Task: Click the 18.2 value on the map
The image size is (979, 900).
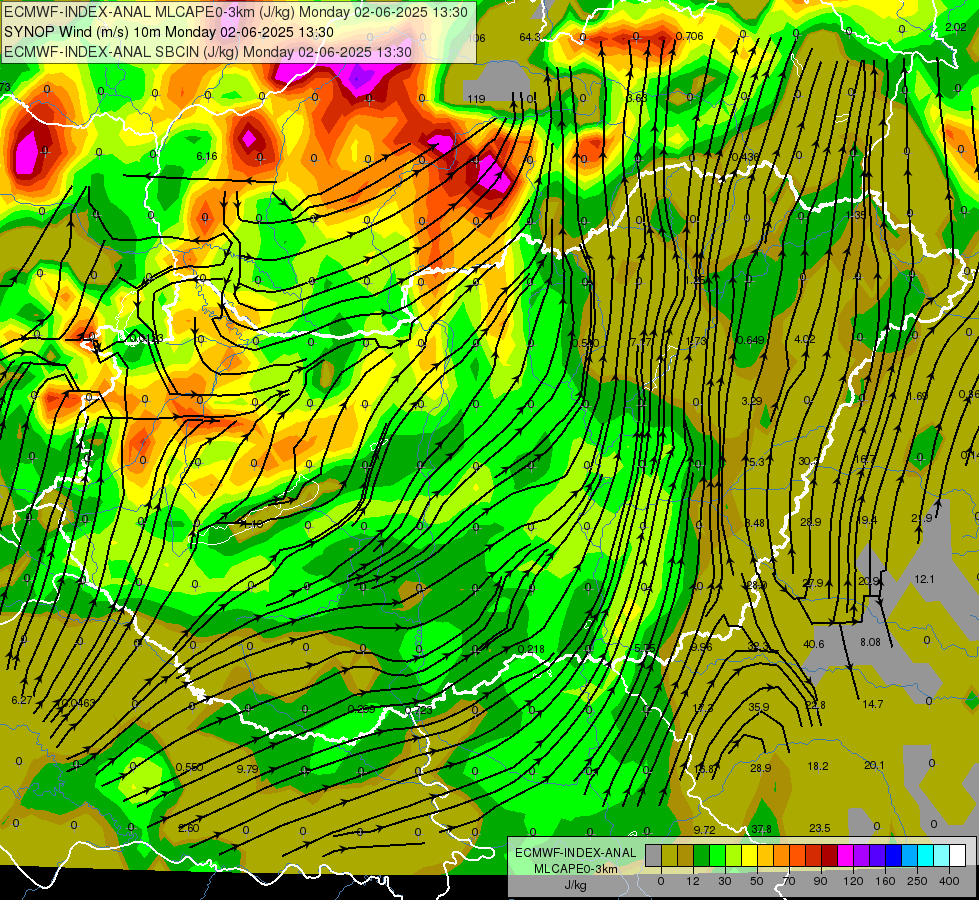Action: pyautogui.click(x=818, y=766)
